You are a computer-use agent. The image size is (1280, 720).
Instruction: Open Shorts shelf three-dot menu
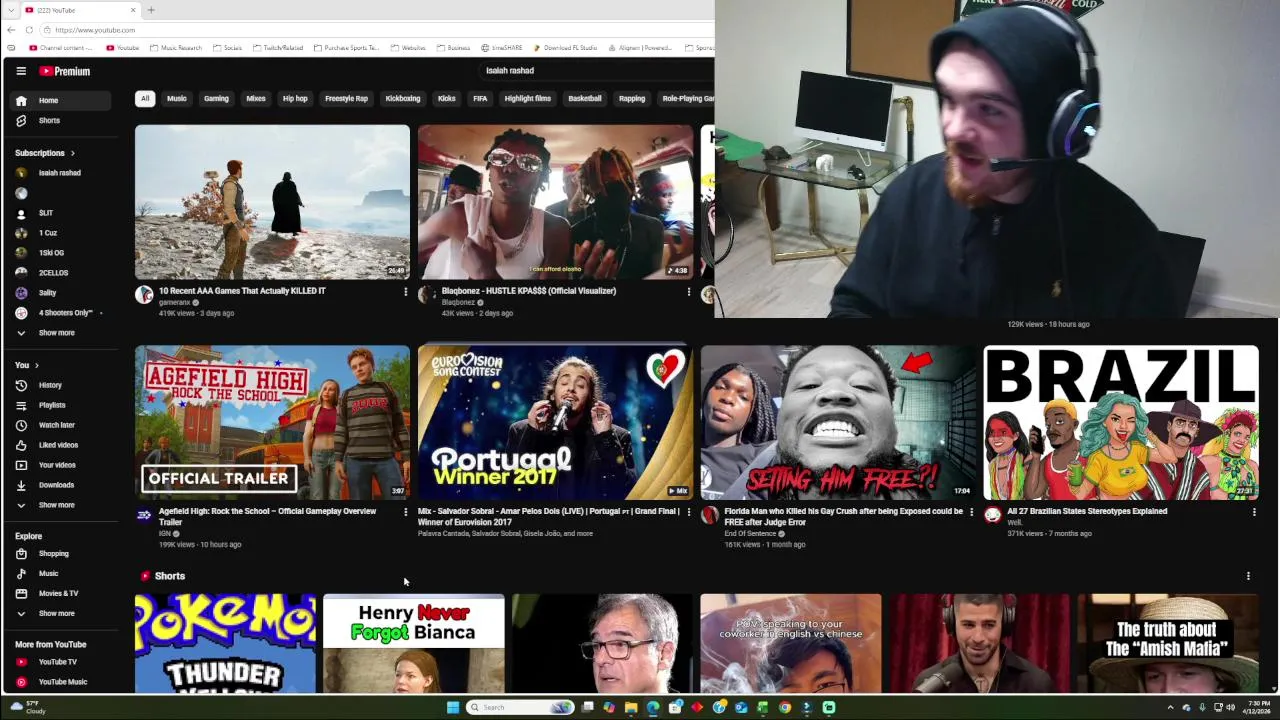(1248, 576)
